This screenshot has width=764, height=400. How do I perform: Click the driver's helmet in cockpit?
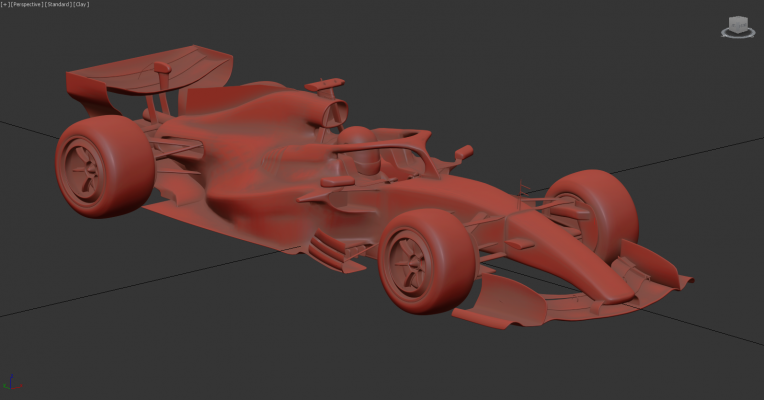click(355, 140)
